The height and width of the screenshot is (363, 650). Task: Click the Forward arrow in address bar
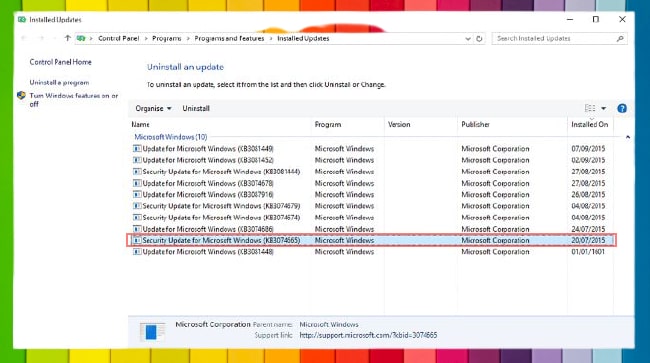coord(41,38)
